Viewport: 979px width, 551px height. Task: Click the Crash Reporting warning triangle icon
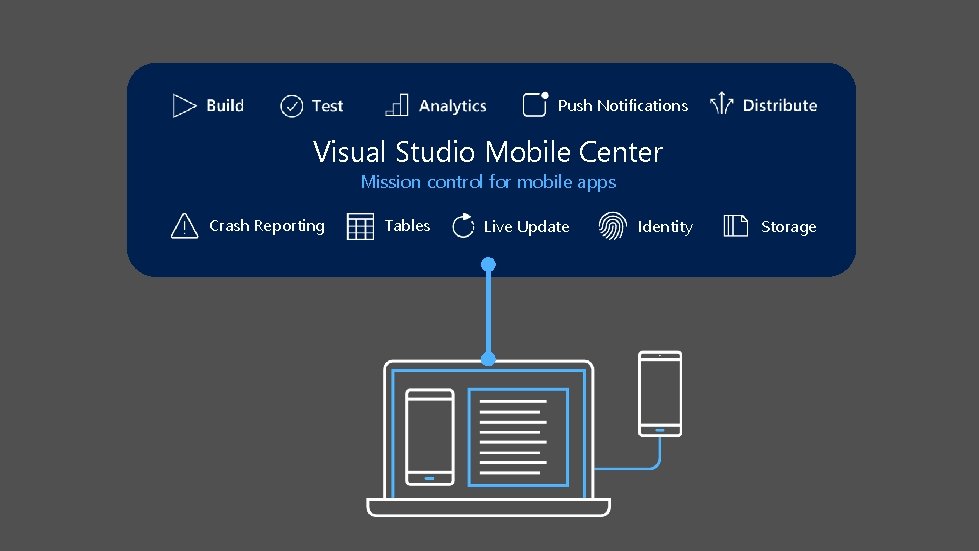[x=184, y=226]
